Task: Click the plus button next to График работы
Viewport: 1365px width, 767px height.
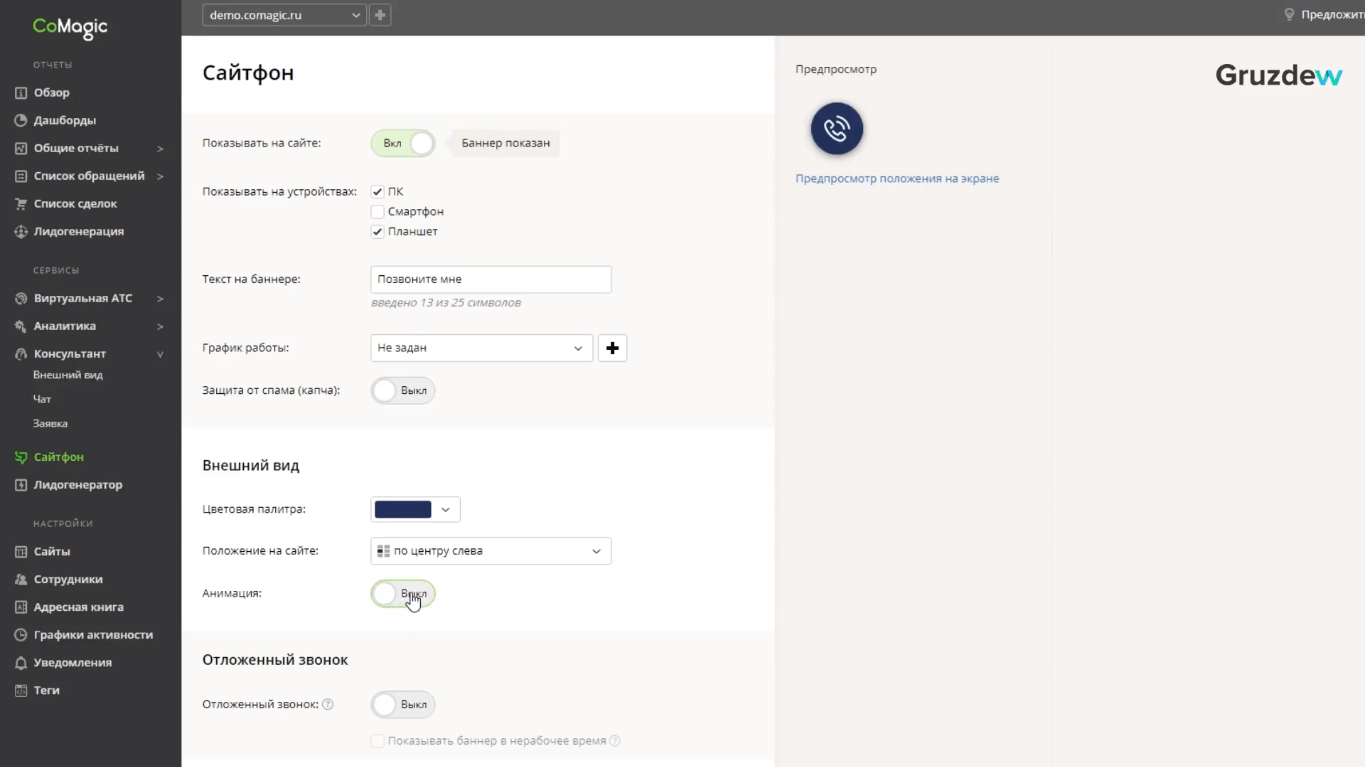Action: [612, 348]
